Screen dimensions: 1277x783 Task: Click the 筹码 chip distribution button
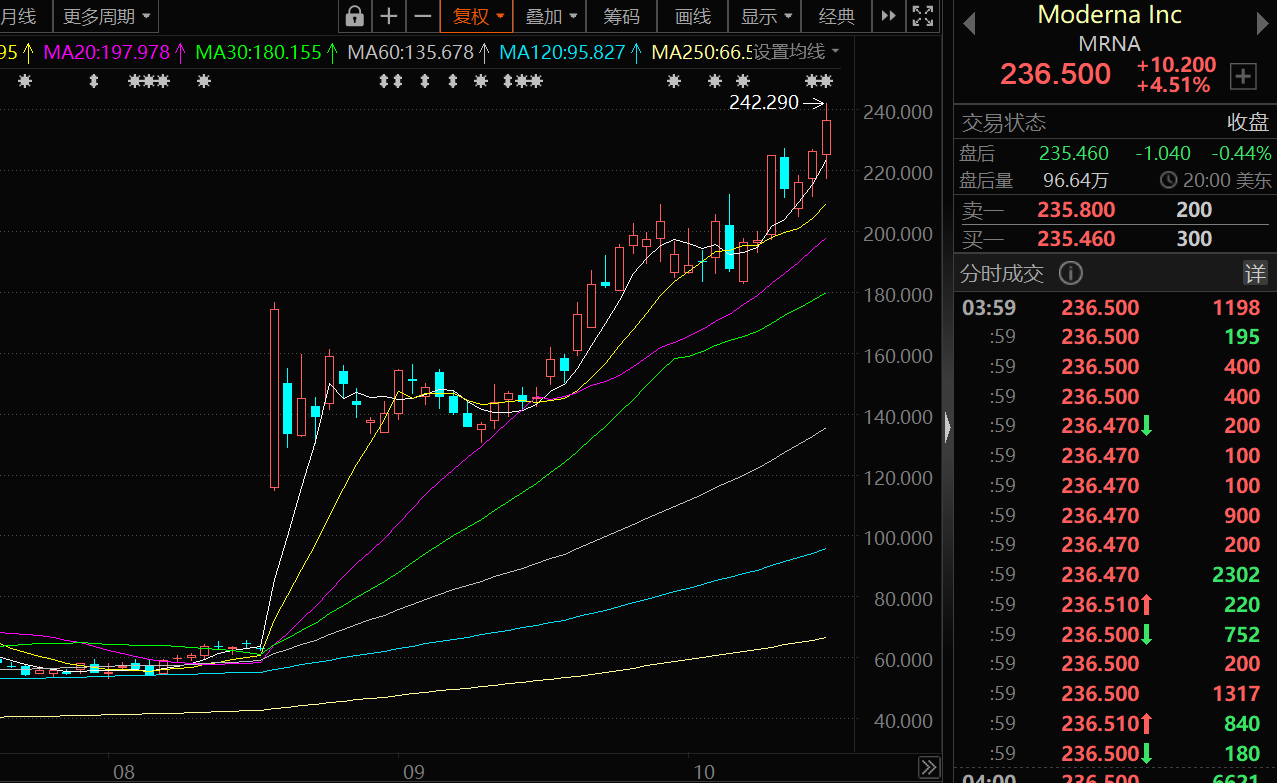[x=621, y=16]
